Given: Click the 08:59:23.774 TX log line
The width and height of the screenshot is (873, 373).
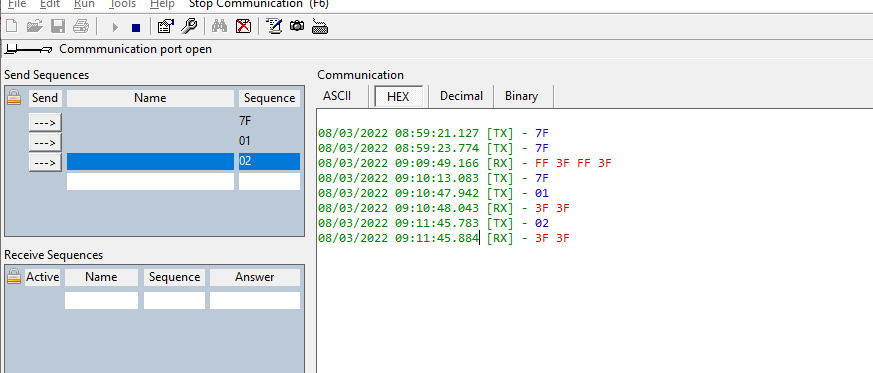Looking at the screenshot, I should (434, 149).
